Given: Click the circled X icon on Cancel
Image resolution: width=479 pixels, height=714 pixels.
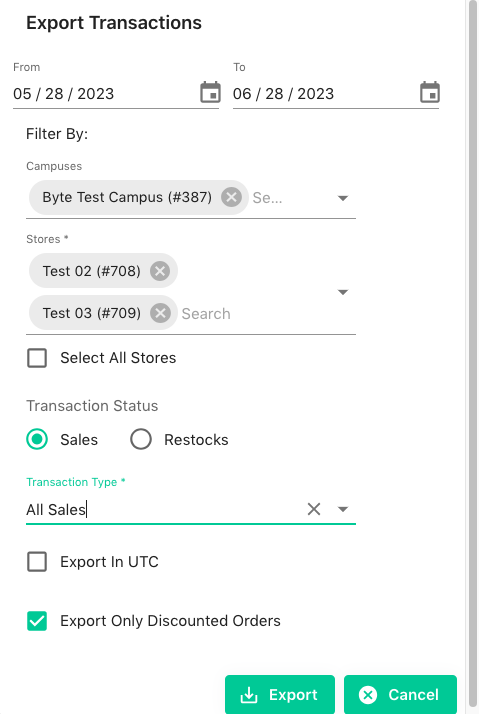Looking at the screenshot, I should [368, 695].
